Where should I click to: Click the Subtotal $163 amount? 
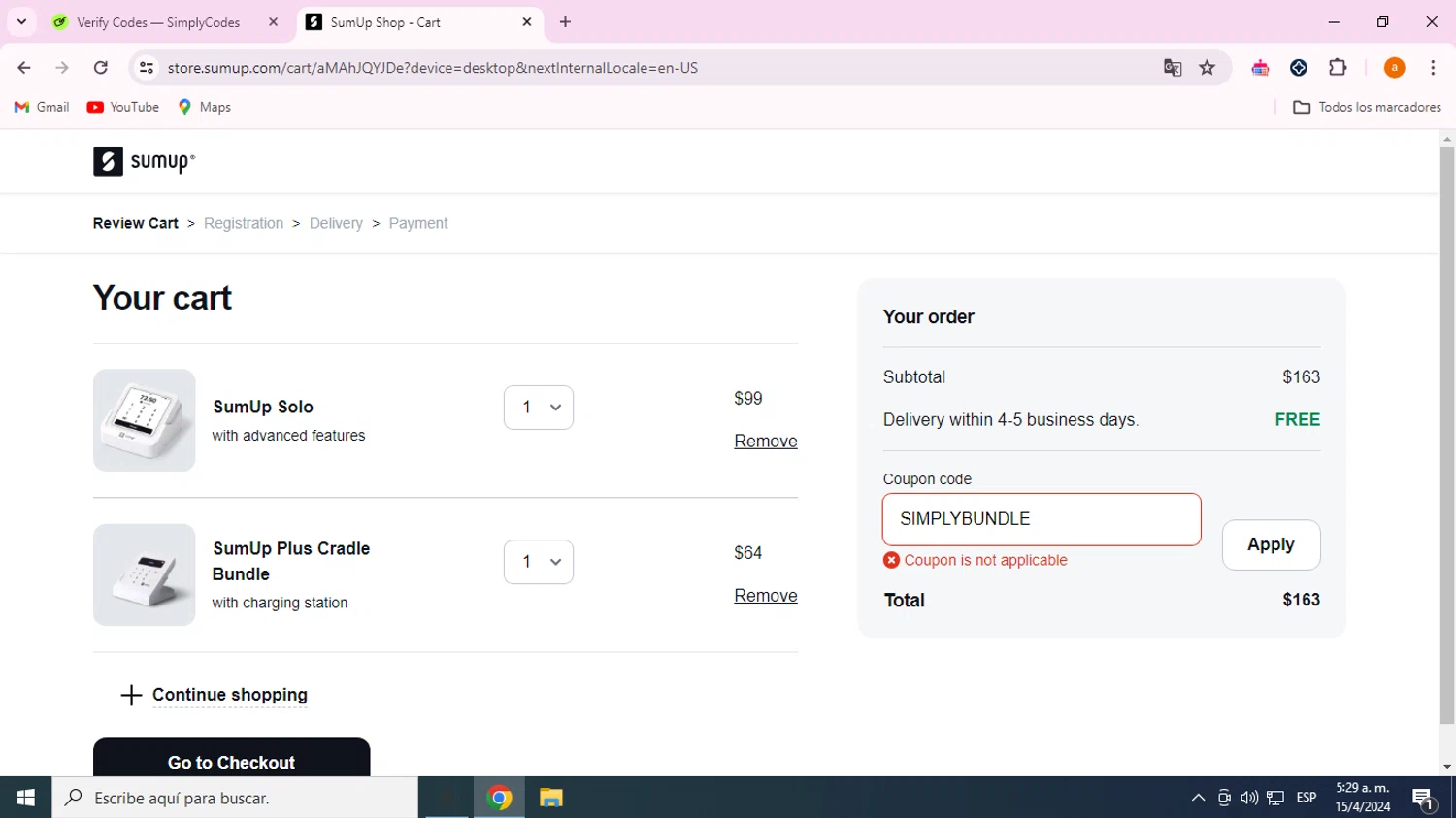pos(1301,376)
